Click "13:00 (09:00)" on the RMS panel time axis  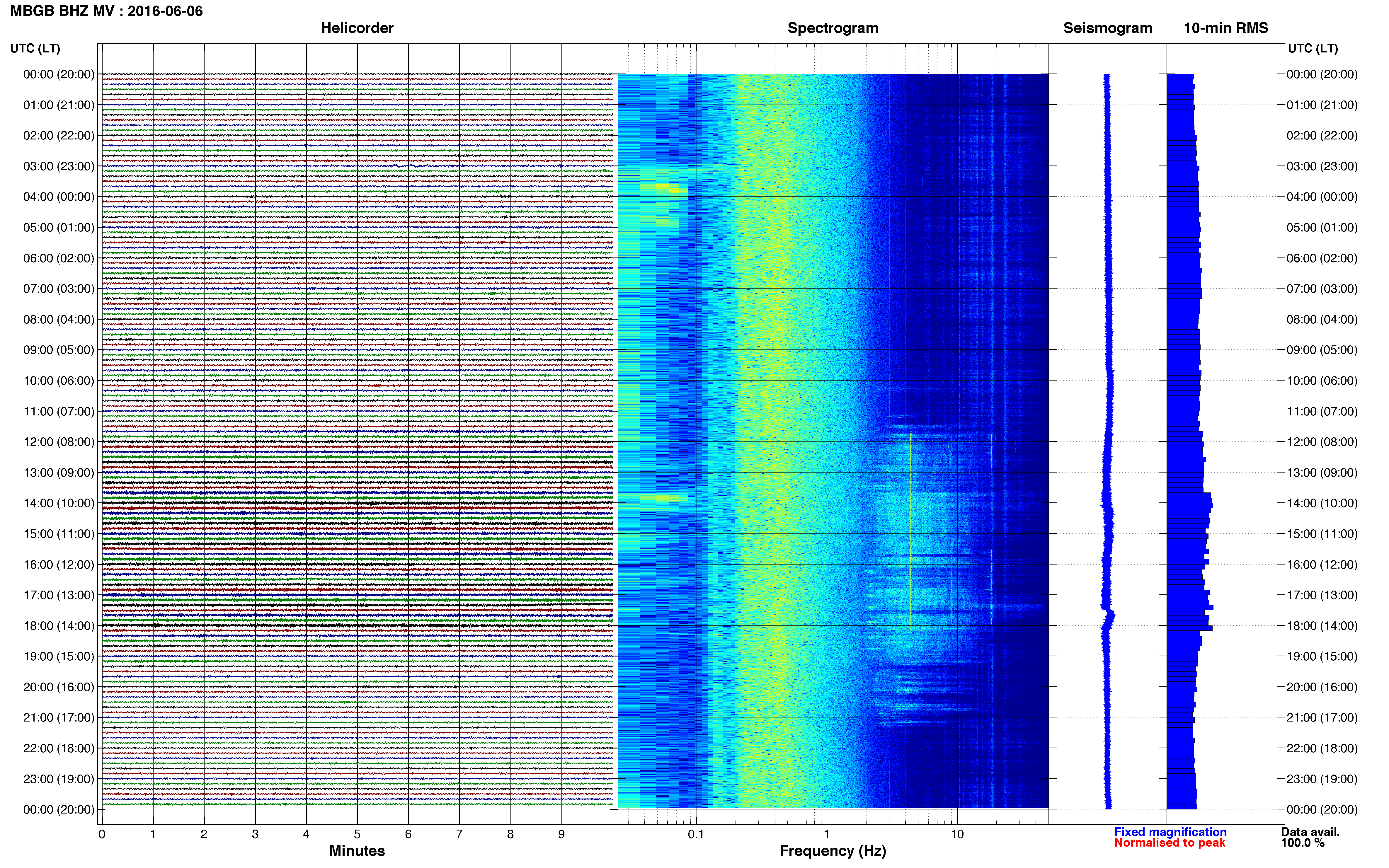tap(1322, 473)
